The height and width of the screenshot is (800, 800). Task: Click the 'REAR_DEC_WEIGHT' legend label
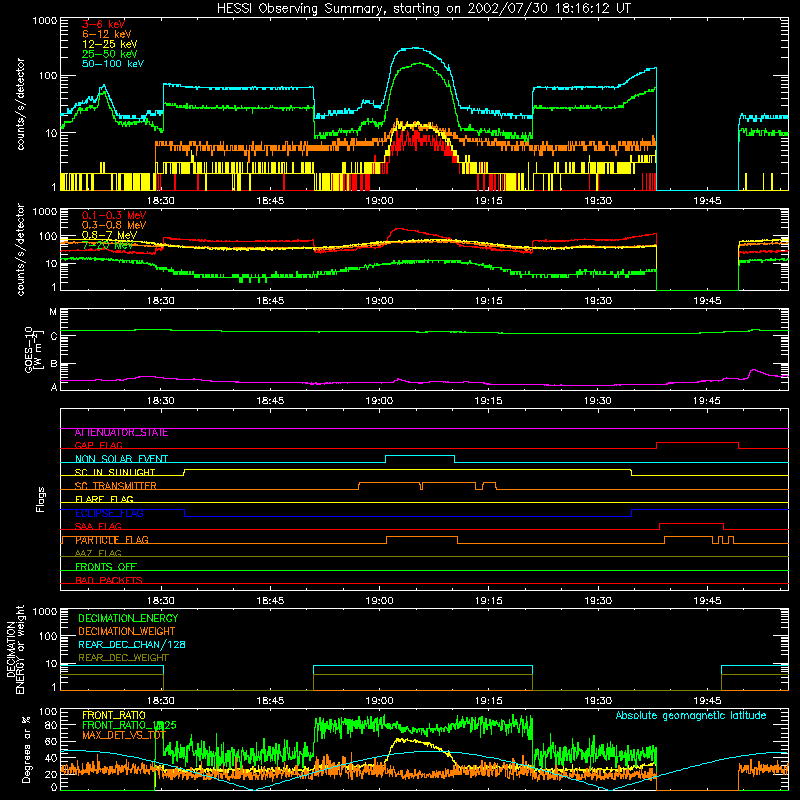pyautogui.click(x=123, y=658)
